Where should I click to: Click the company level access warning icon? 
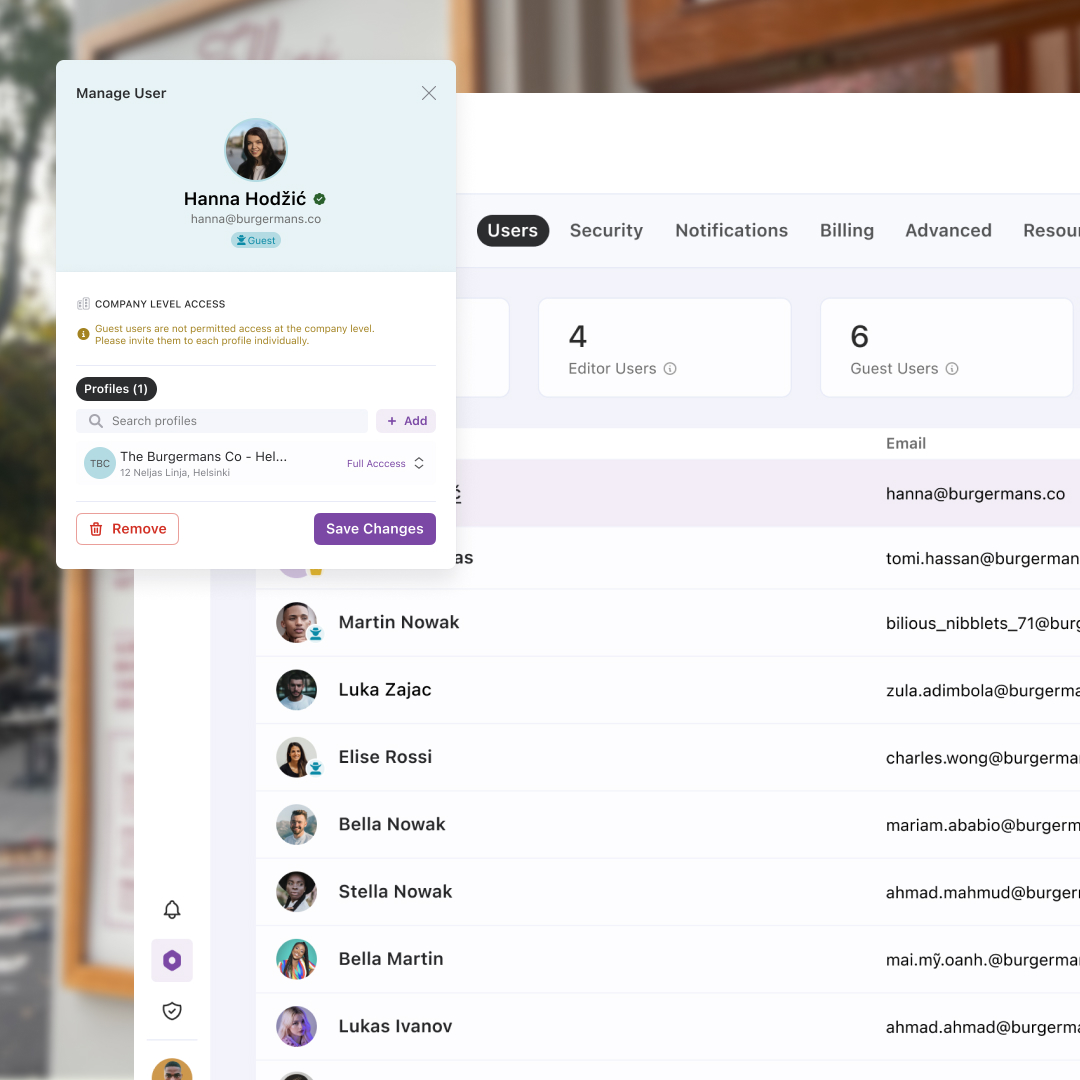click(x=83, y=334)
